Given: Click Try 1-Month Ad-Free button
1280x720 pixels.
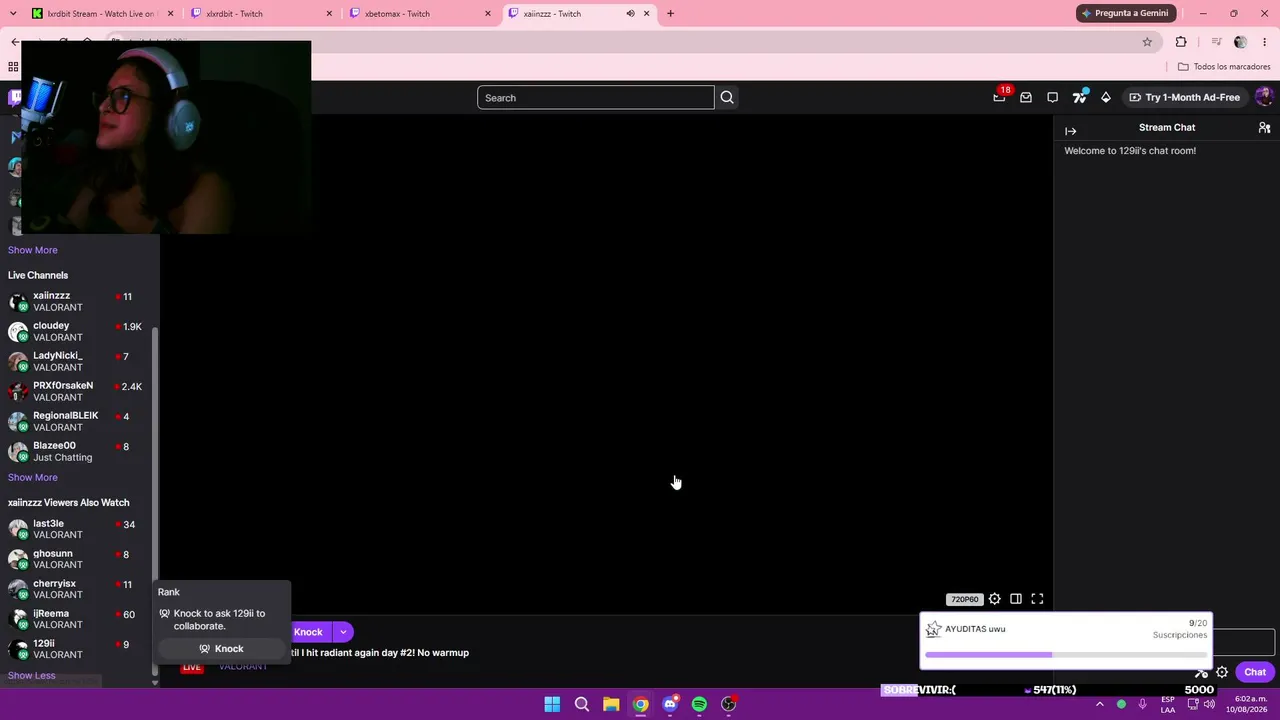Looking at the screenshot, I should (1184, 97).
